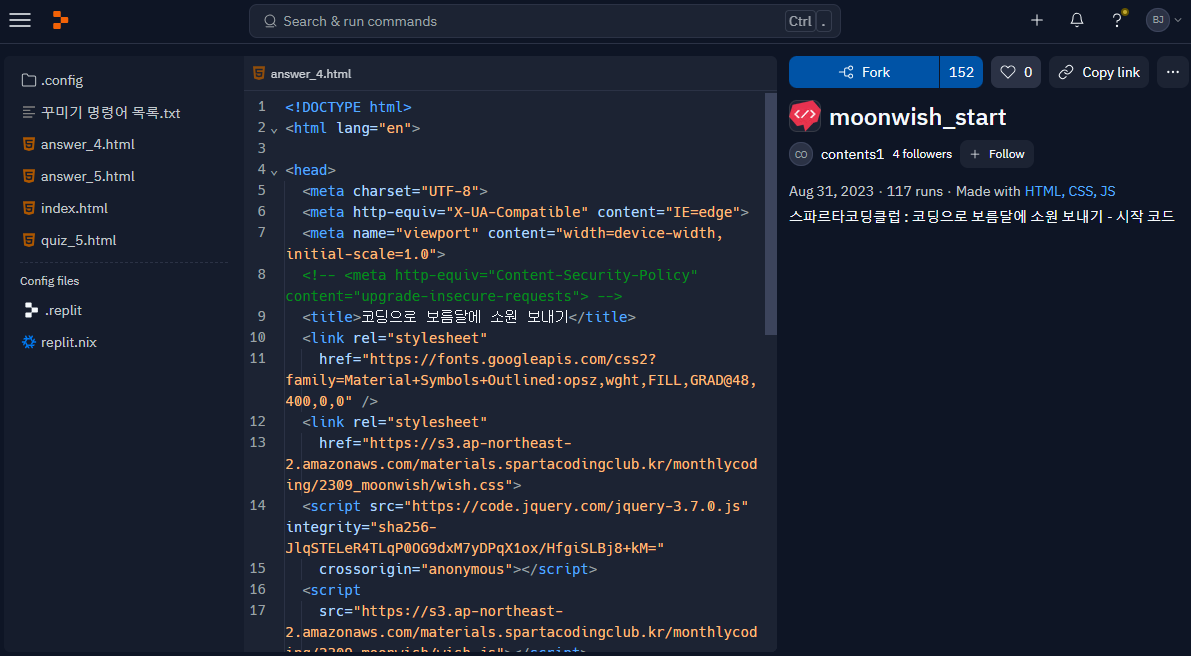The image size is (1191, 656).
Task: Click the Replit icon beside .replit
Action: pyautogui.click(x=31, y=311)
